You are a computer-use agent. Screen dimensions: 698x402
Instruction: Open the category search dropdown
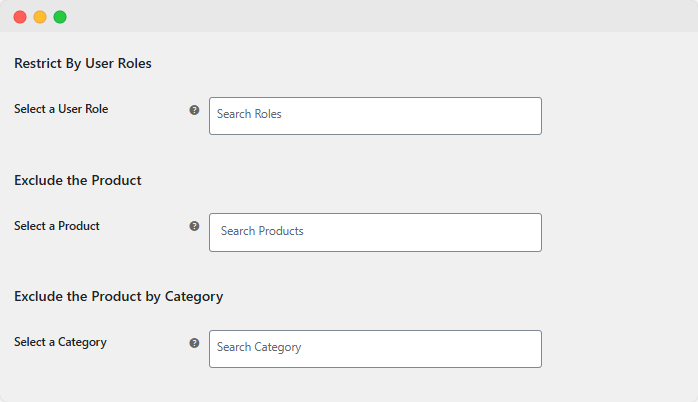(x=375, y=348)
